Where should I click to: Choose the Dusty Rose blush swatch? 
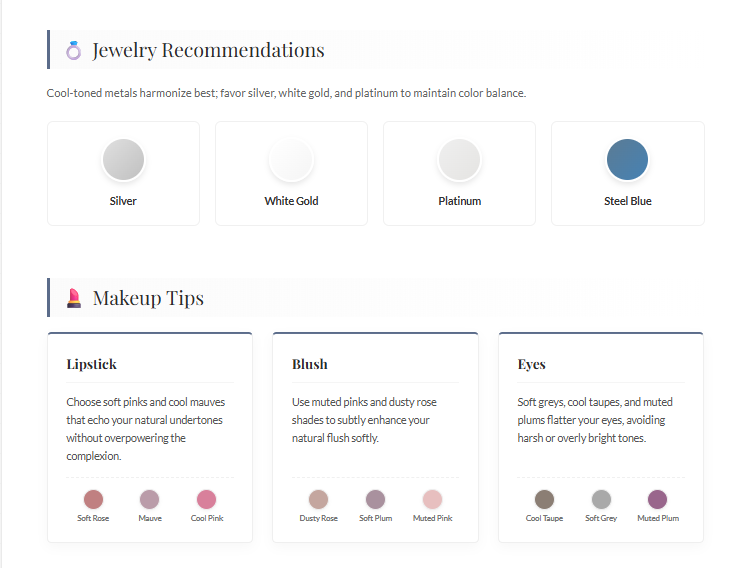click(319, 499)
